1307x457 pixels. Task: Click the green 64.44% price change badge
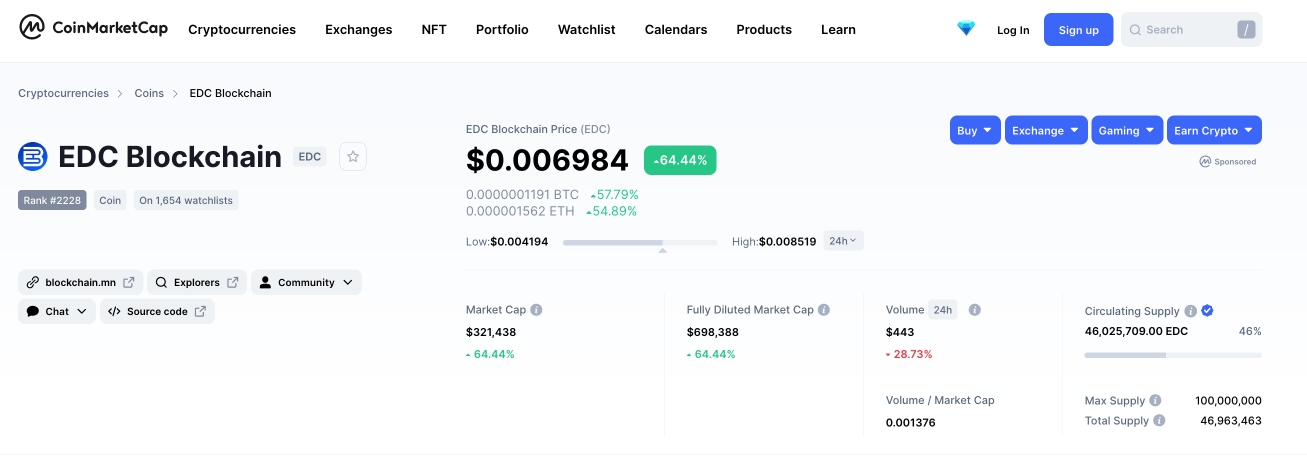[680, 160]
